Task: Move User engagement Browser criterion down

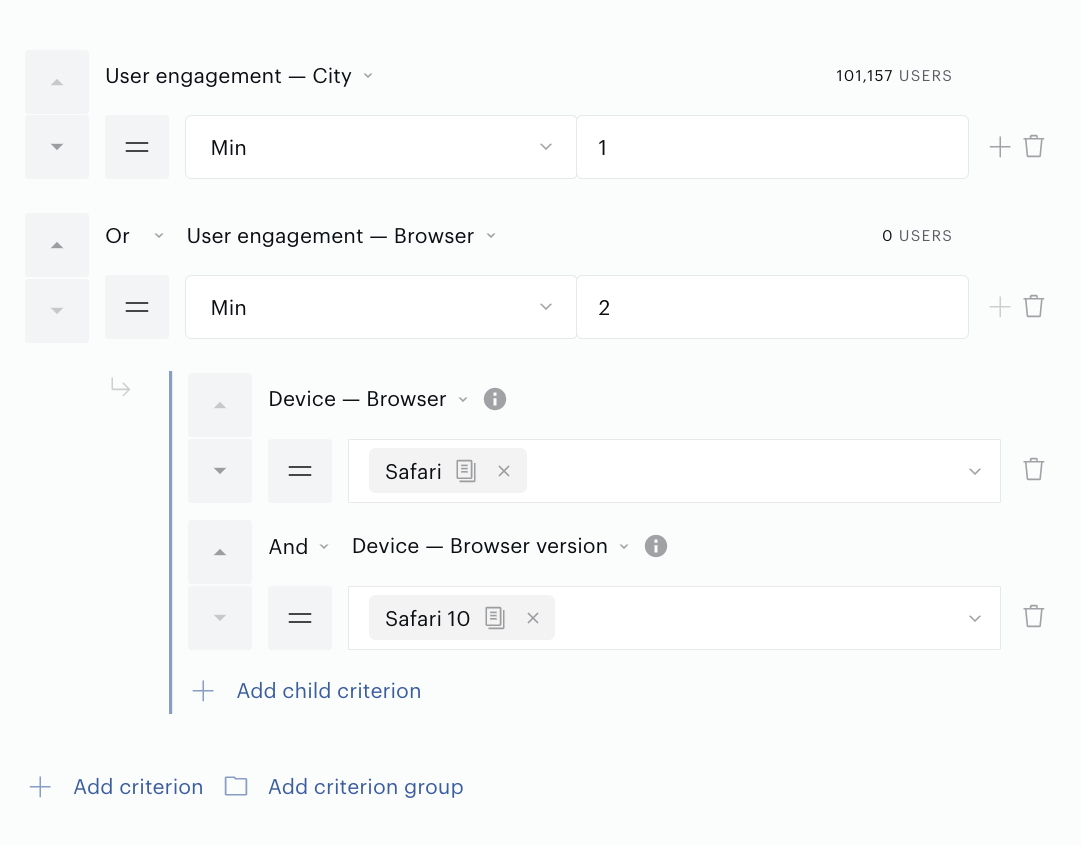Action: [x=57, y=311]
